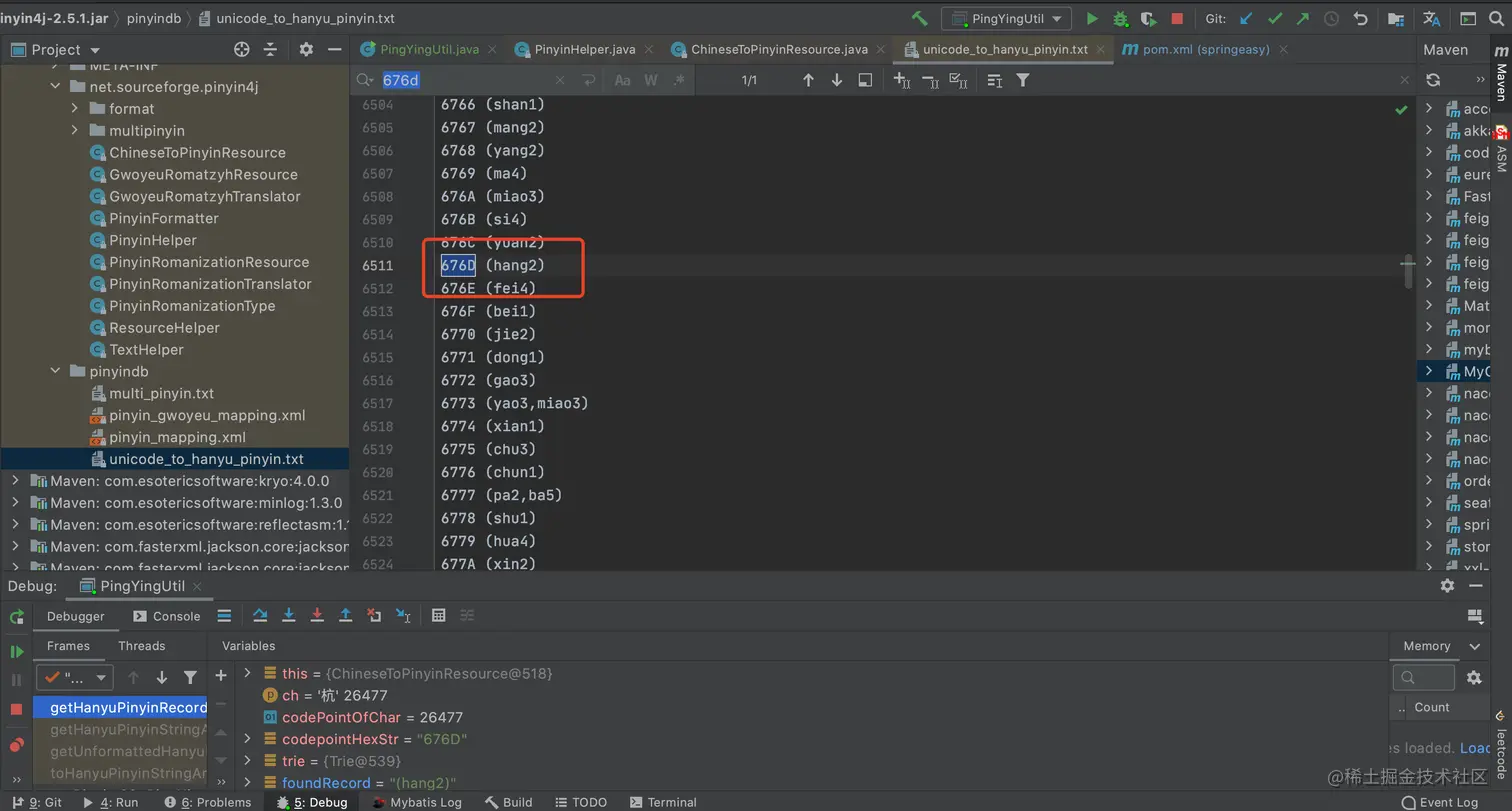Open the Terminal tool window

[x=663, y=802]
